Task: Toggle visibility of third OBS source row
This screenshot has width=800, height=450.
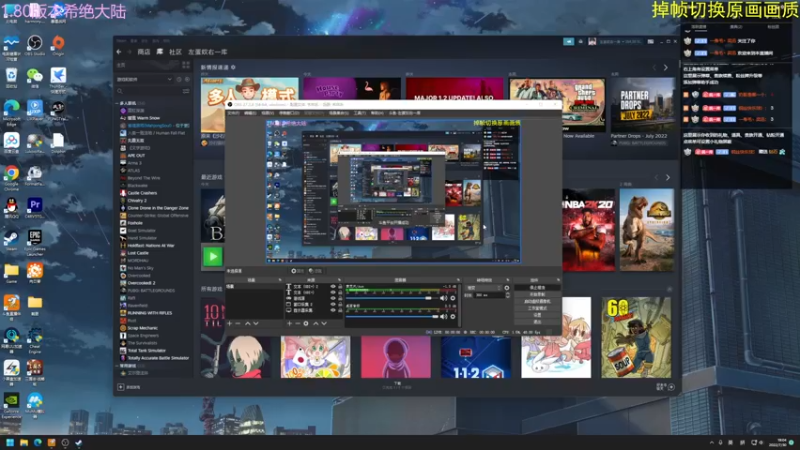Action: [333, 298]
